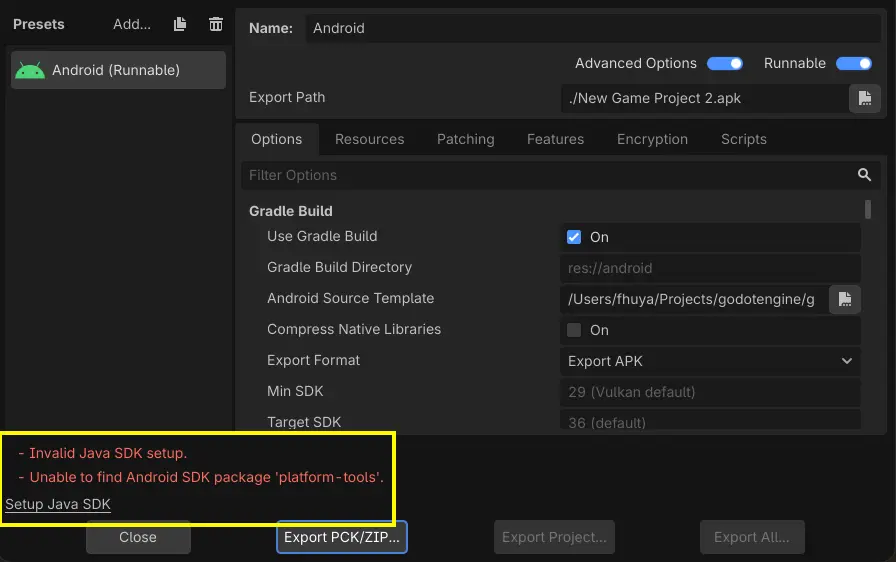Click the Use Gradle Build label
The width and height of the screenshot is (896, 562).
point(322,236)
